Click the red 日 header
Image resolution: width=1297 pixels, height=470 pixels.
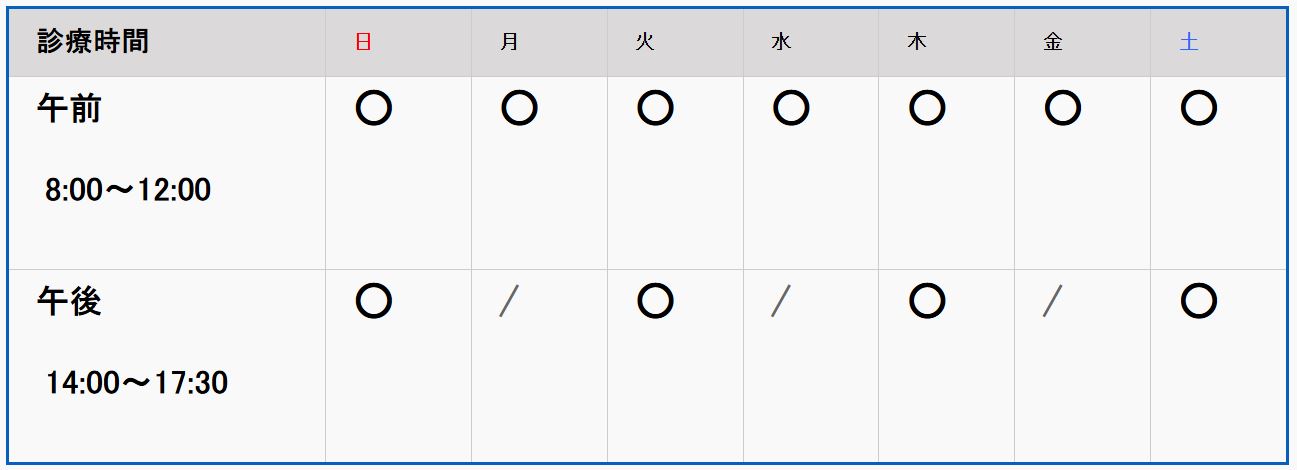point(364,43)
